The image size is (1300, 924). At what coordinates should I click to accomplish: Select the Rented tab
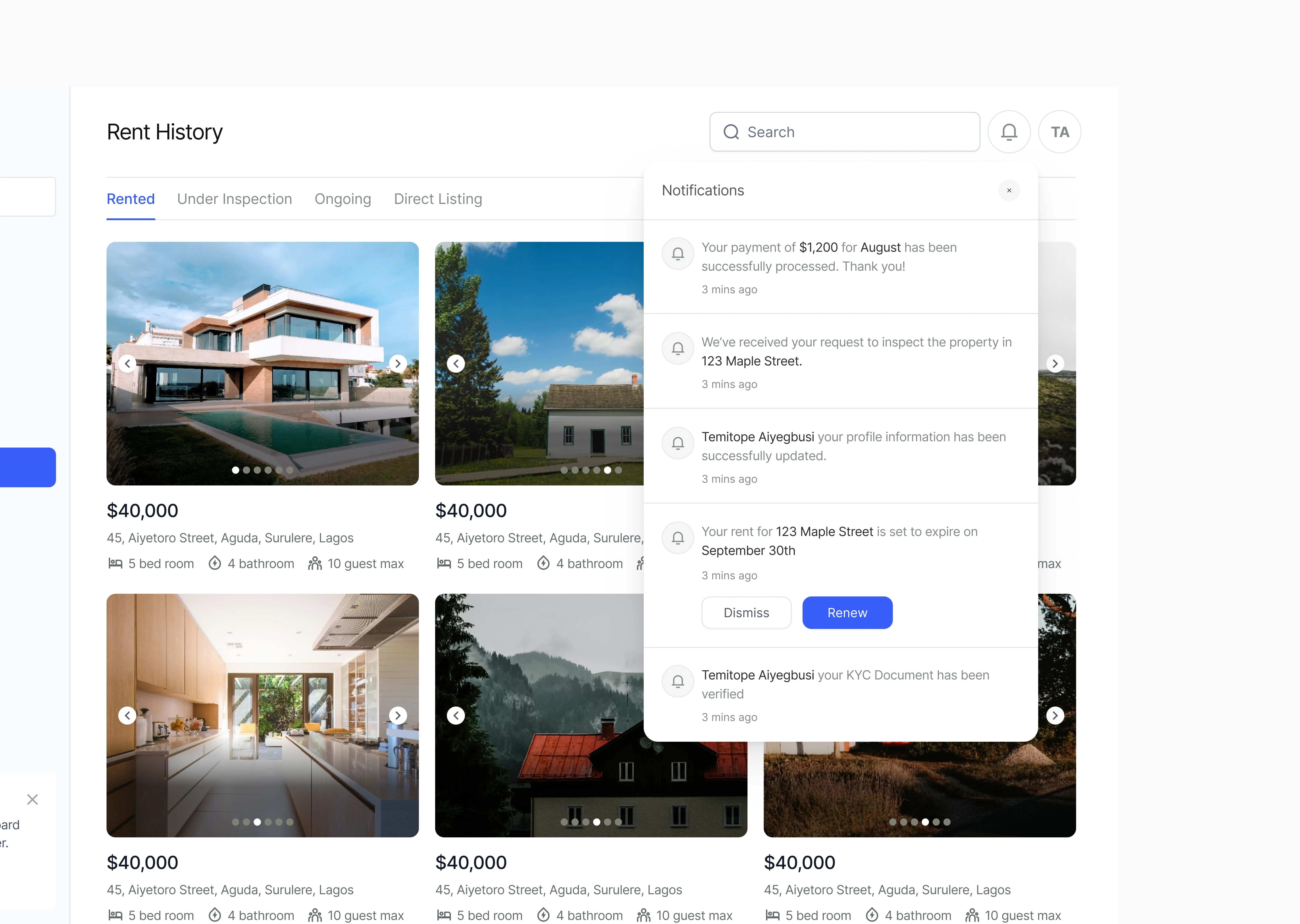tap(131, 199)
